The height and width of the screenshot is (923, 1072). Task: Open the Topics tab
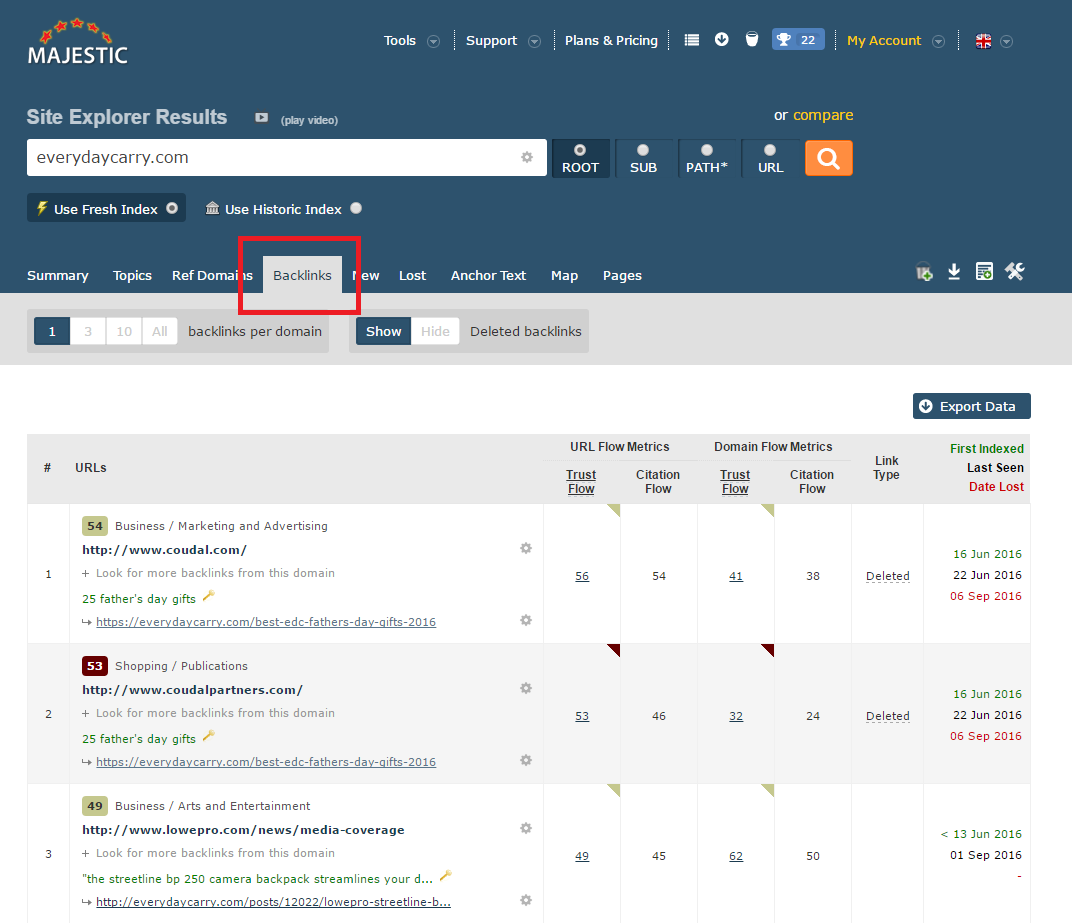pos(132,275)
